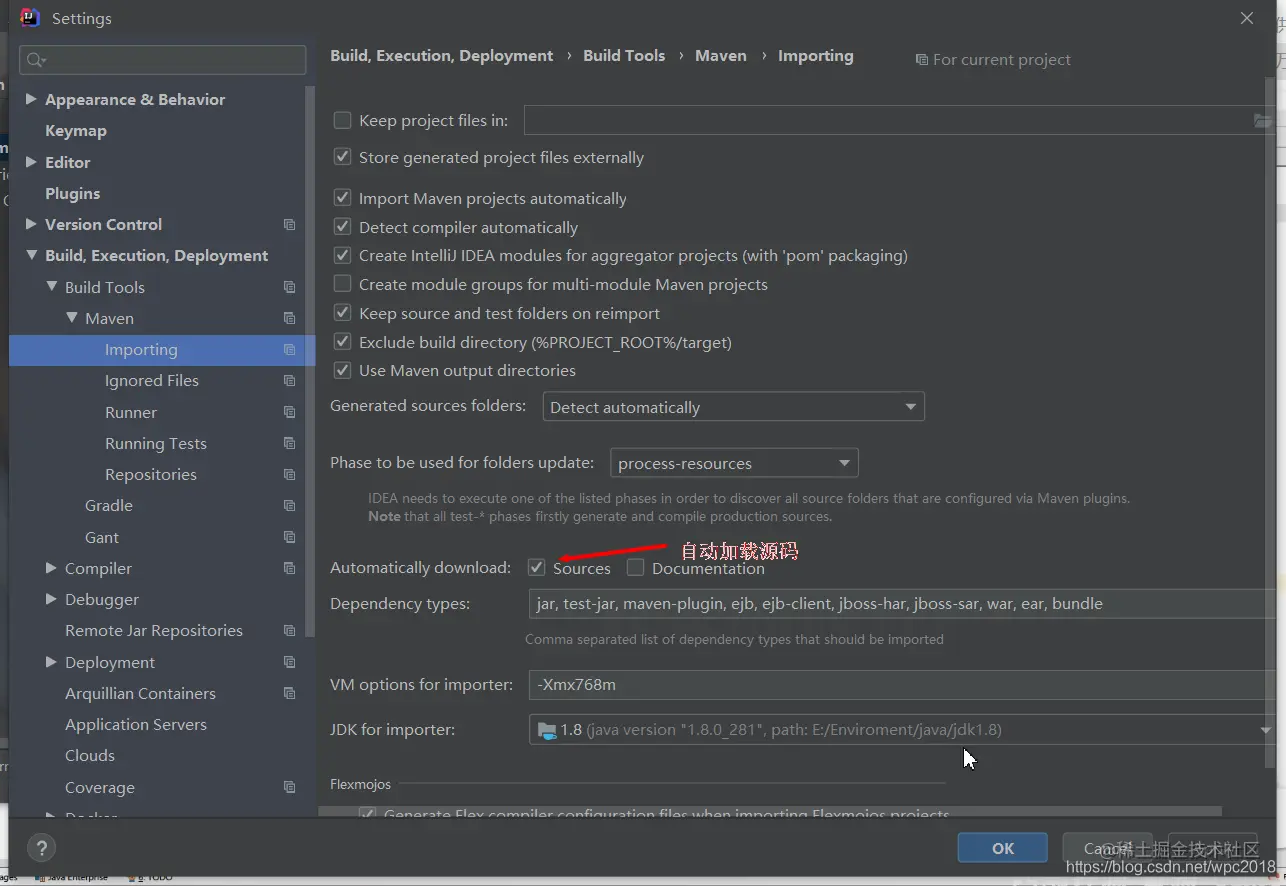This screenshot has width=1286, height=886.
Task: Open the folder browser for project files path
Action: 1263,121
